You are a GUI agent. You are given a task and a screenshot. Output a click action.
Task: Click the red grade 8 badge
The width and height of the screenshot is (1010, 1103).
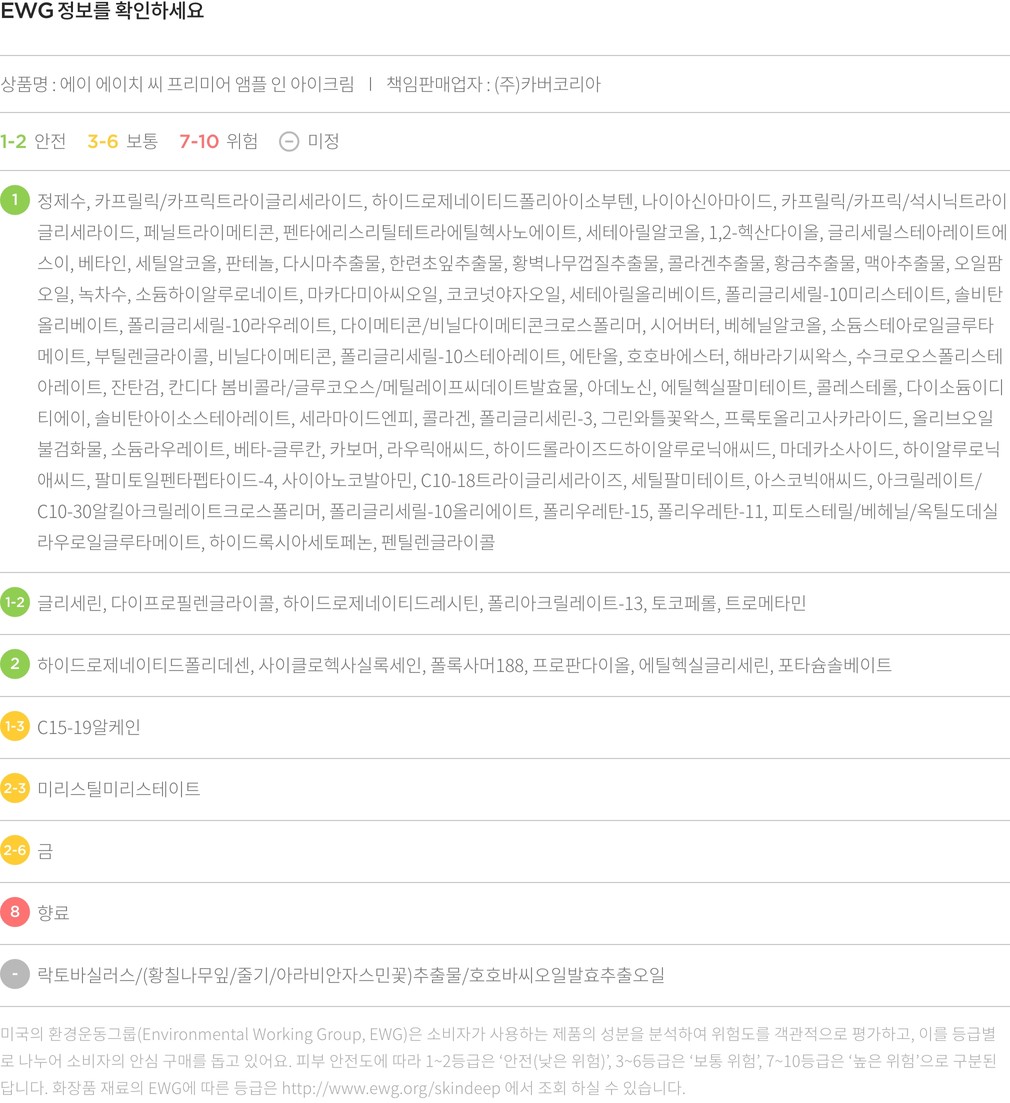click(x=15, y=913)
